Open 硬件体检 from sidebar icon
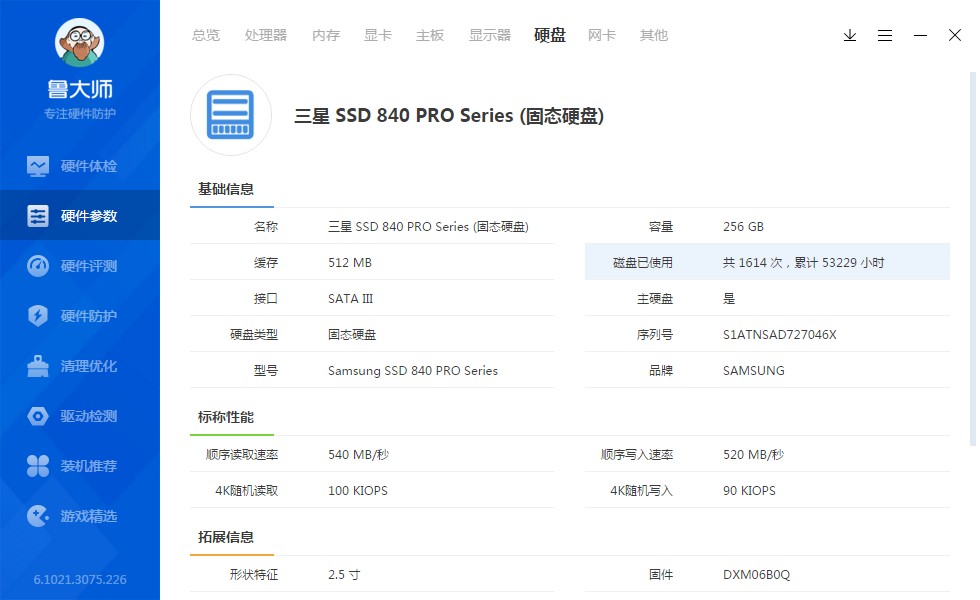980x600 pixels. pyautogui.click(x=38, y=166)
